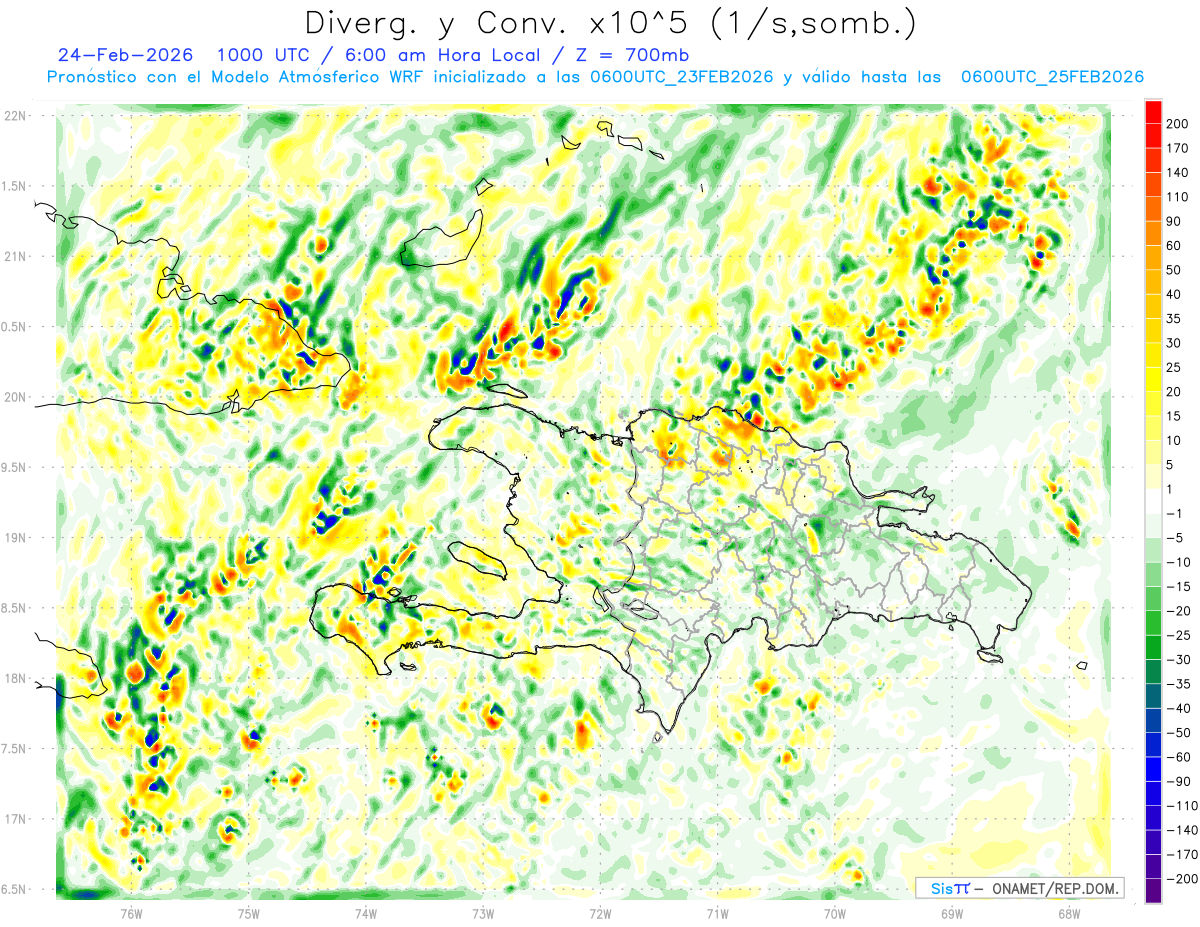Click the '21N' latitude label
This screenshot has height=927, width=1200.
point(16,256)
